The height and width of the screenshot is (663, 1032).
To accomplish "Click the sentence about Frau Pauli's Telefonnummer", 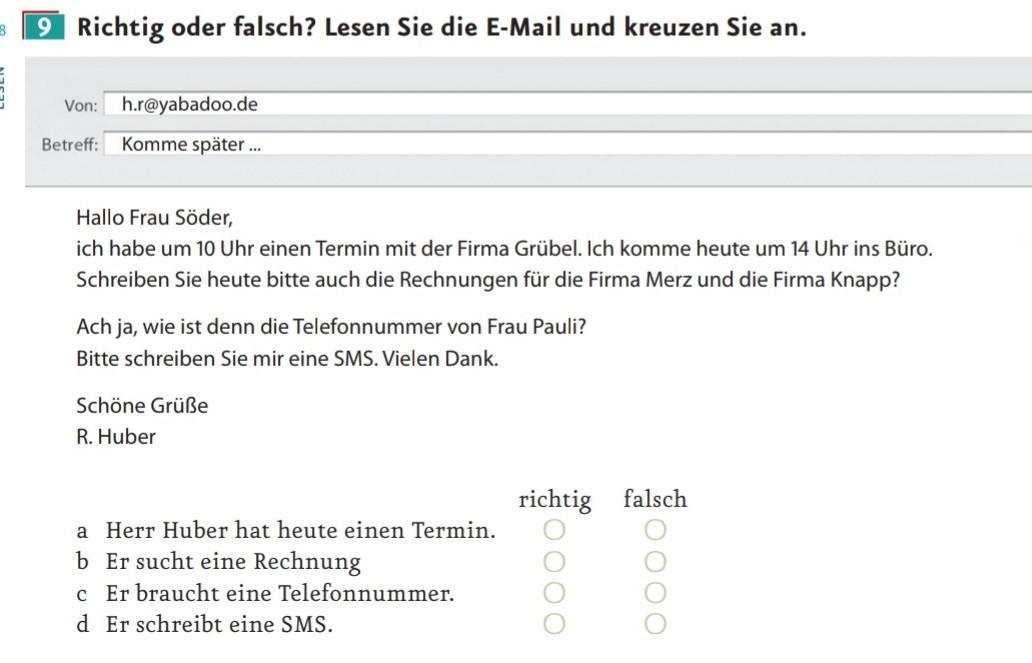I will point(331,327).
